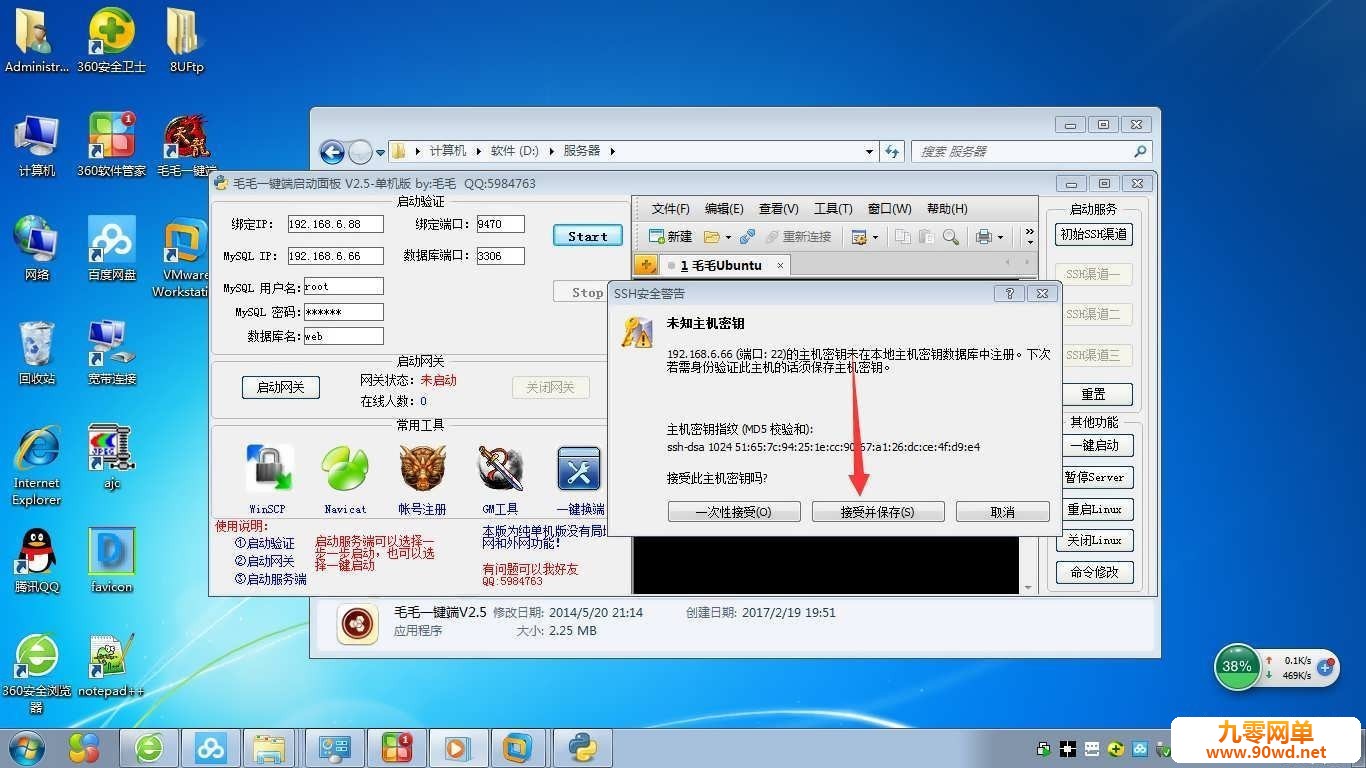Open the Navicat tool icon
1366x768 pixels.
[x=345, y=468]
